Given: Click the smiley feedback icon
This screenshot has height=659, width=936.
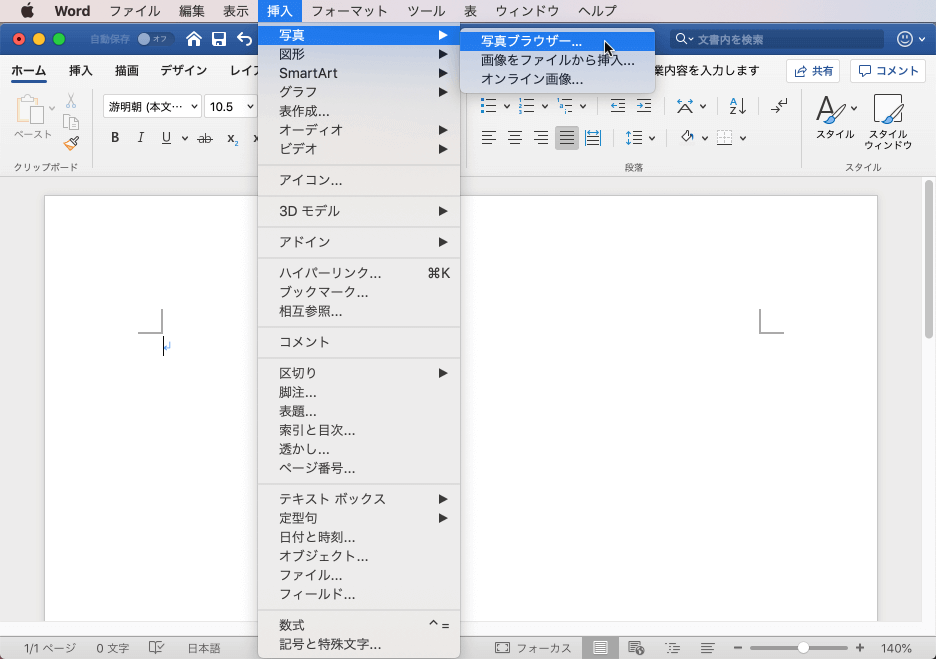Looking at the screenshot, I should (905, 39).
